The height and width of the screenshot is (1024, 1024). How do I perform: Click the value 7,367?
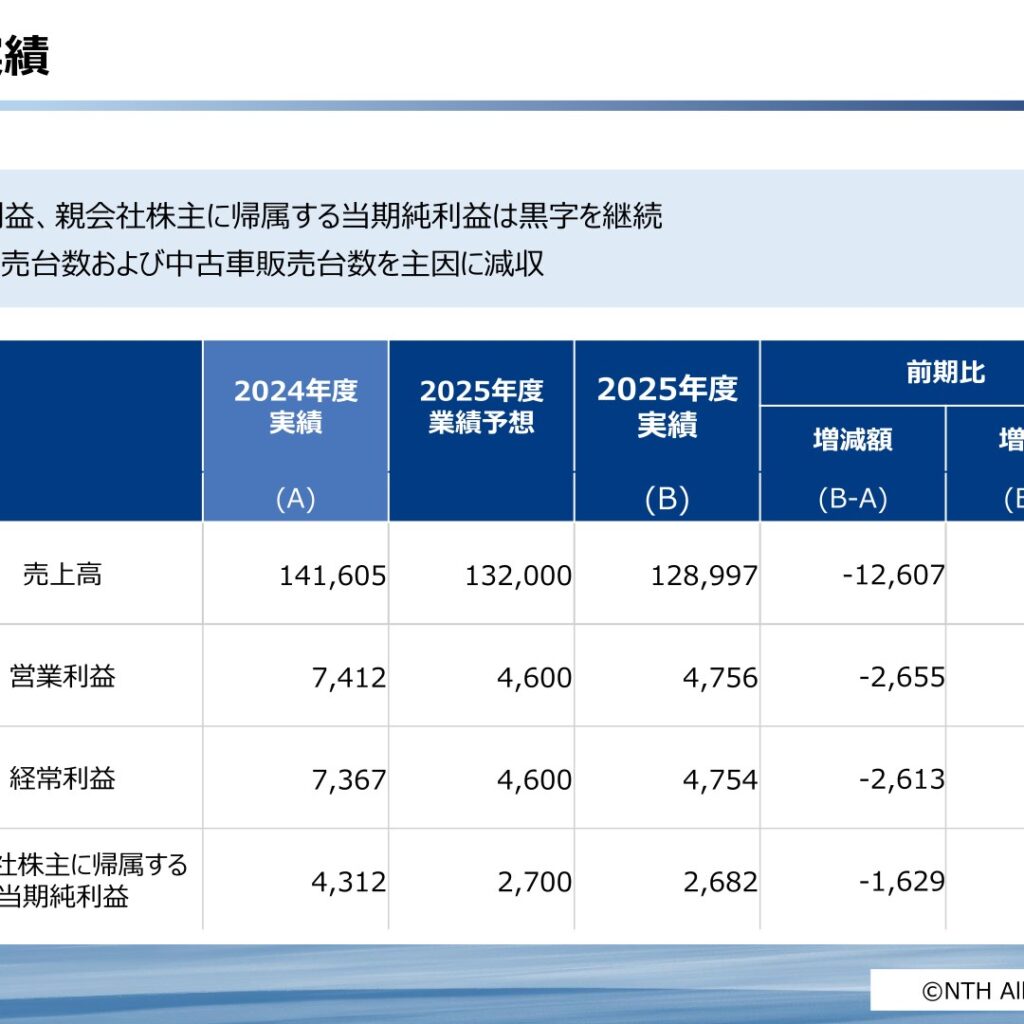[x=349, y=780]
